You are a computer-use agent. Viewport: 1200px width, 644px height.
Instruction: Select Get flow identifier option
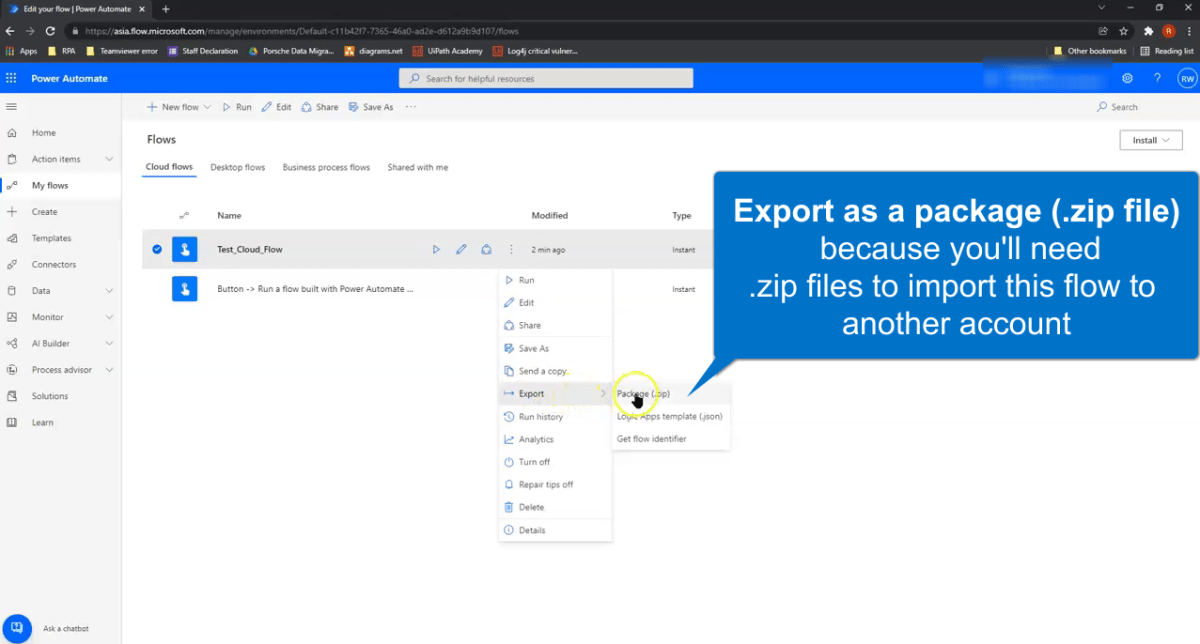pos(671,439)
